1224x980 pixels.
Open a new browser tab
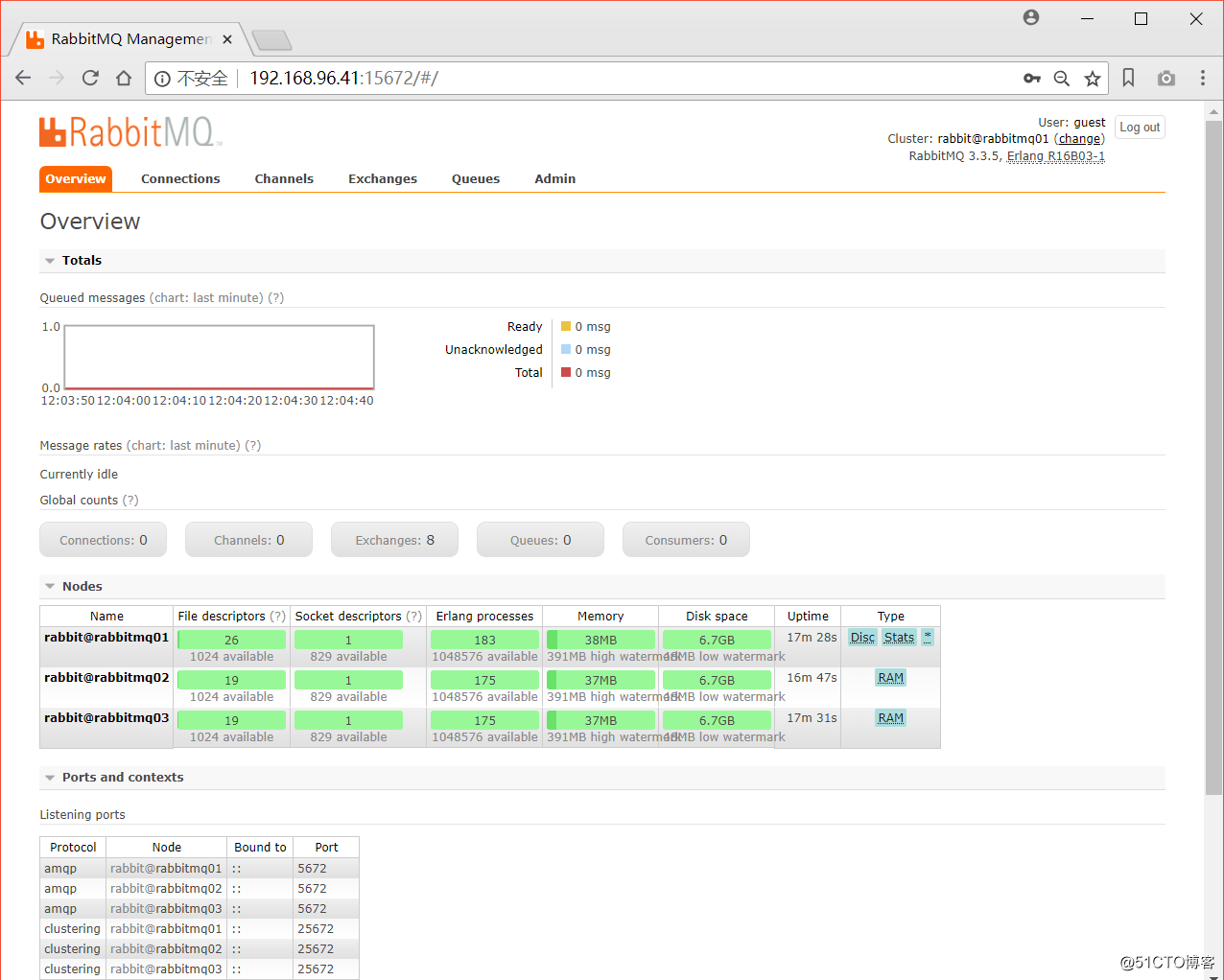click(271, 40)
